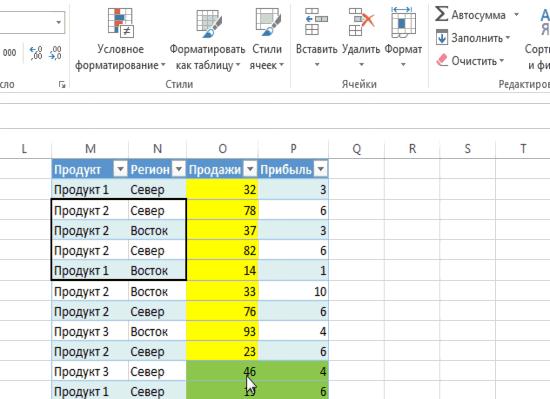Select profit cell with value 1
550x399 pixels.
pos(293,270)
